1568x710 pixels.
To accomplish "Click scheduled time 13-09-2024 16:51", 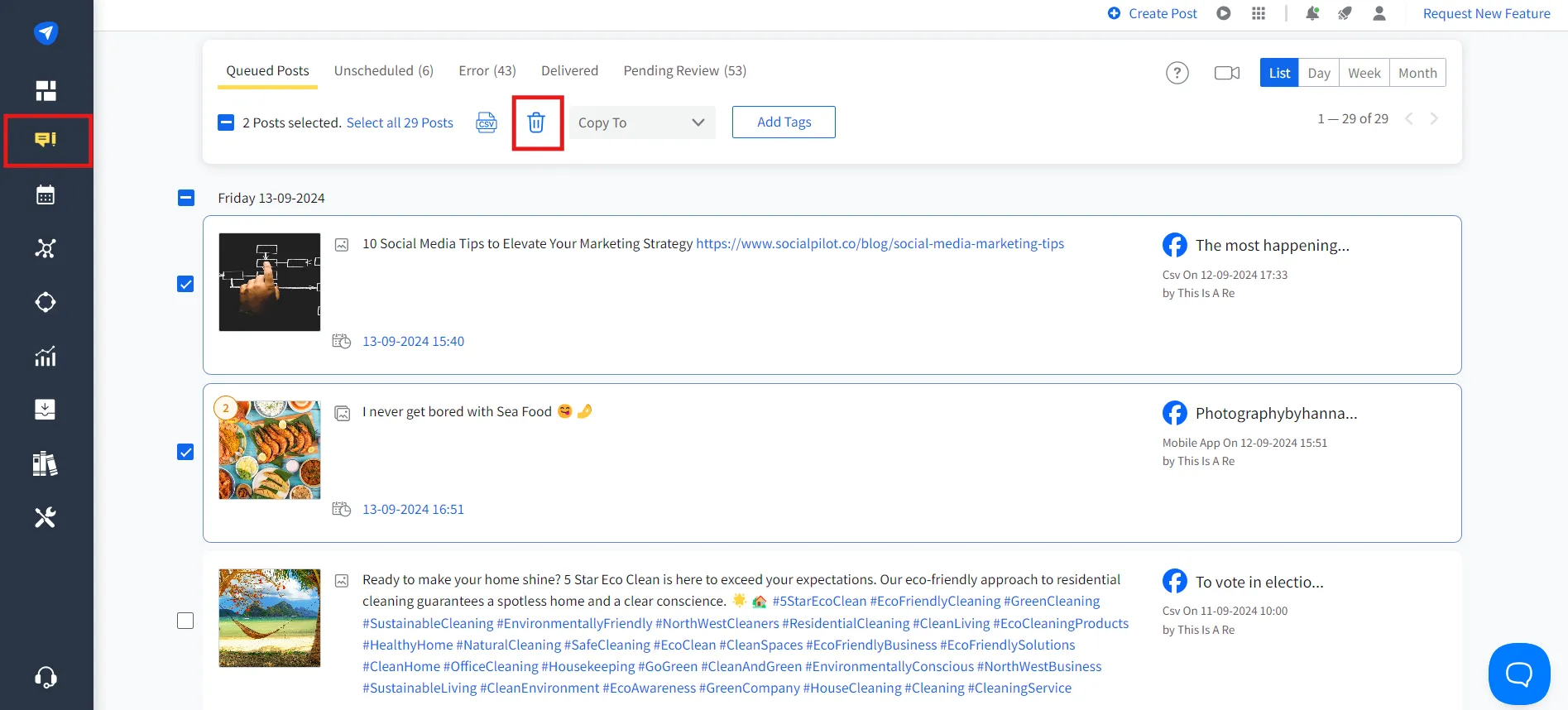I will (414, 509).
